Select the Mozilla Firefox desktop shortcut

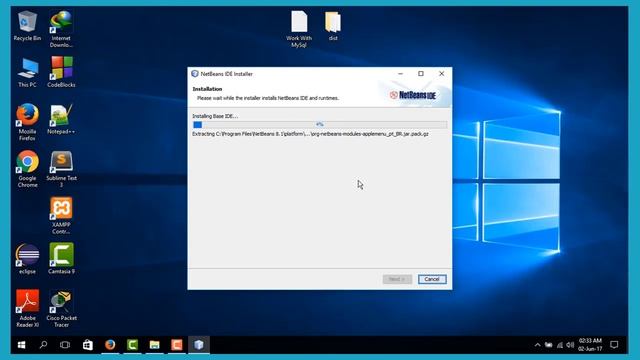(27, 122)
